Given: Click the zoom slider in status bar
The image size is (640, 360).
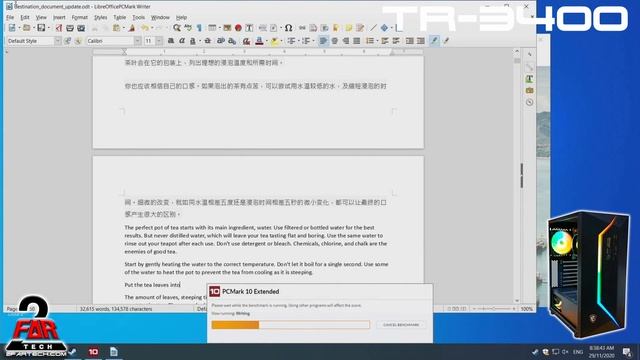Looking at the screenshot, I should pyautogui.click(x=493, y=309).
